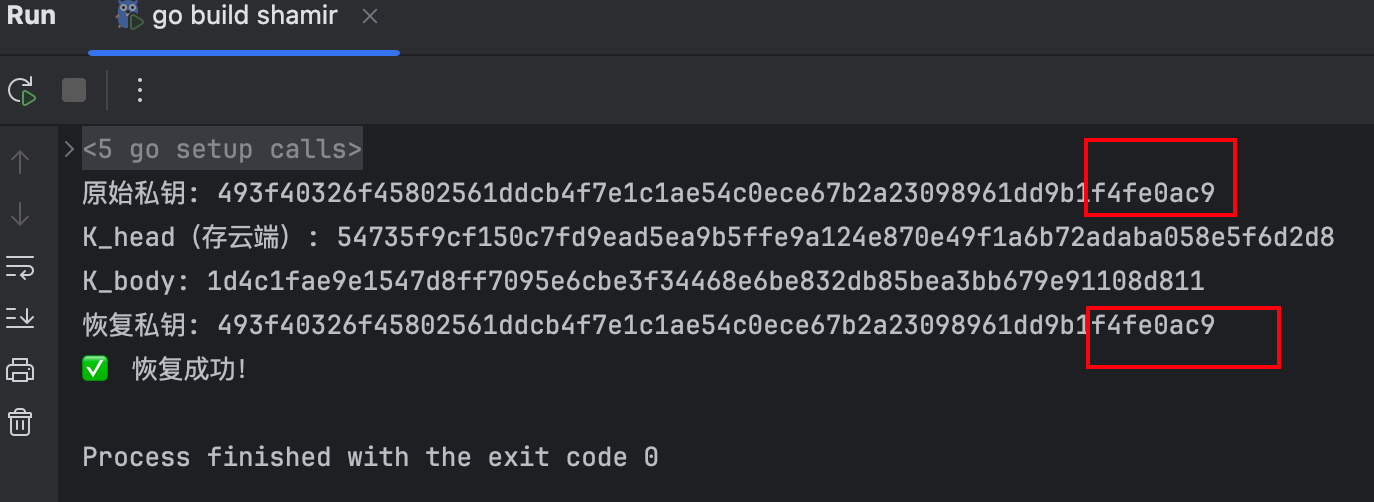The image size is (1374, 502).
Task: Click the Go gopher icon in run tab
Action: tap(129, 16)
